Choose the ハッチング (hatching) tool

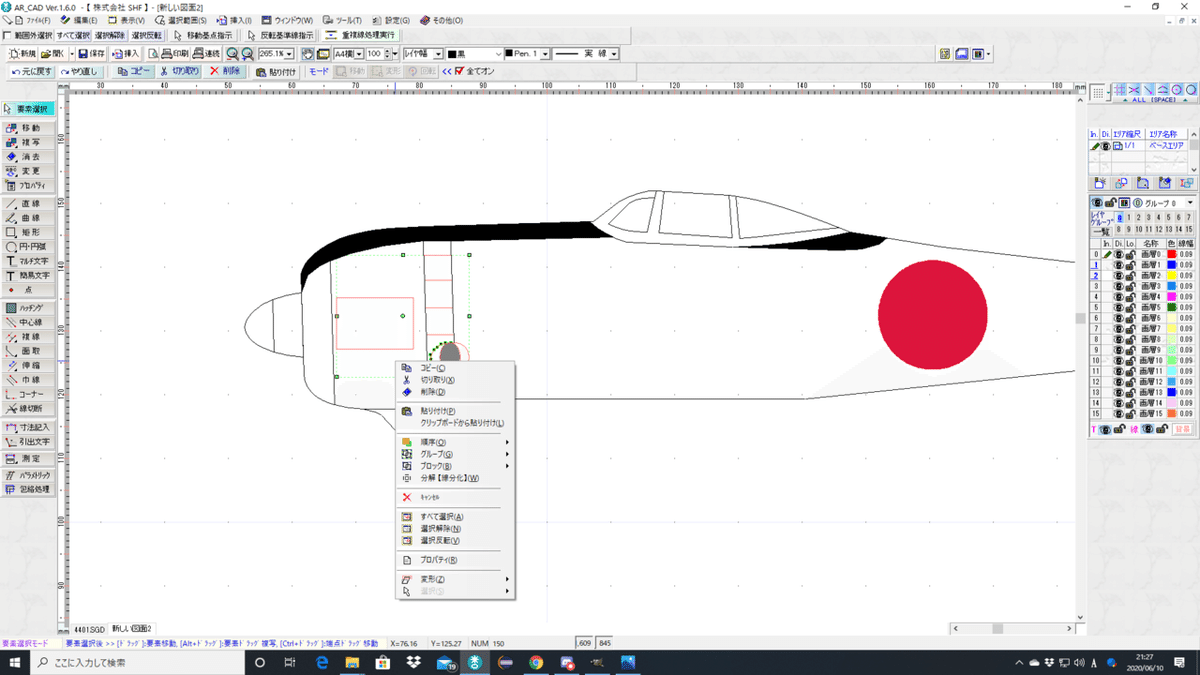point(28,308)
